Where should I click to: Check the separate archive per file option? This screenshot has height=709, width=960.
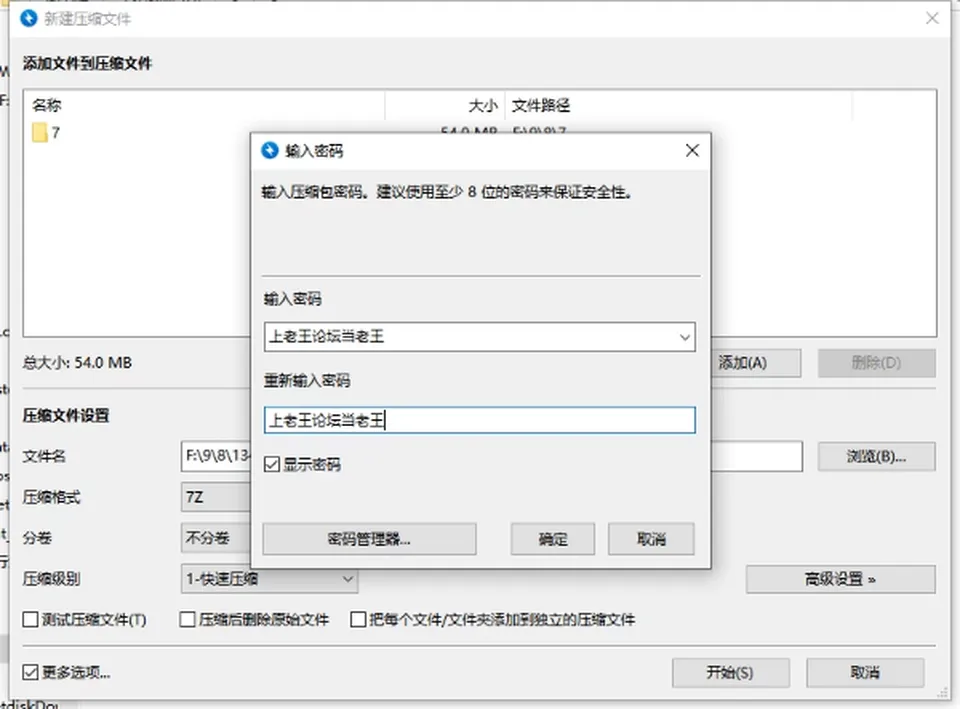358,620
